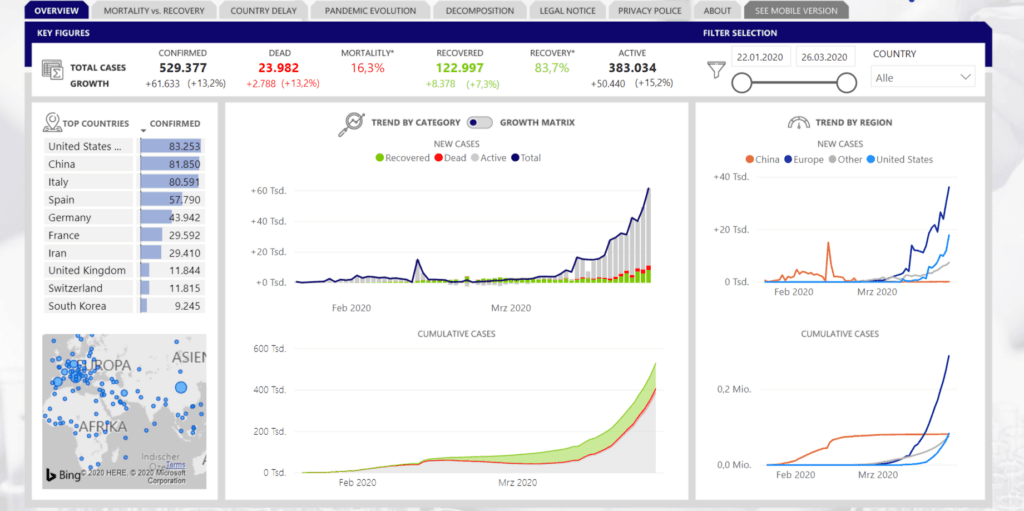The height and width of the screenshot is (511, 1024).
Task: Click the trend by category magnifier icon
Action: click(x=352, y=123)
